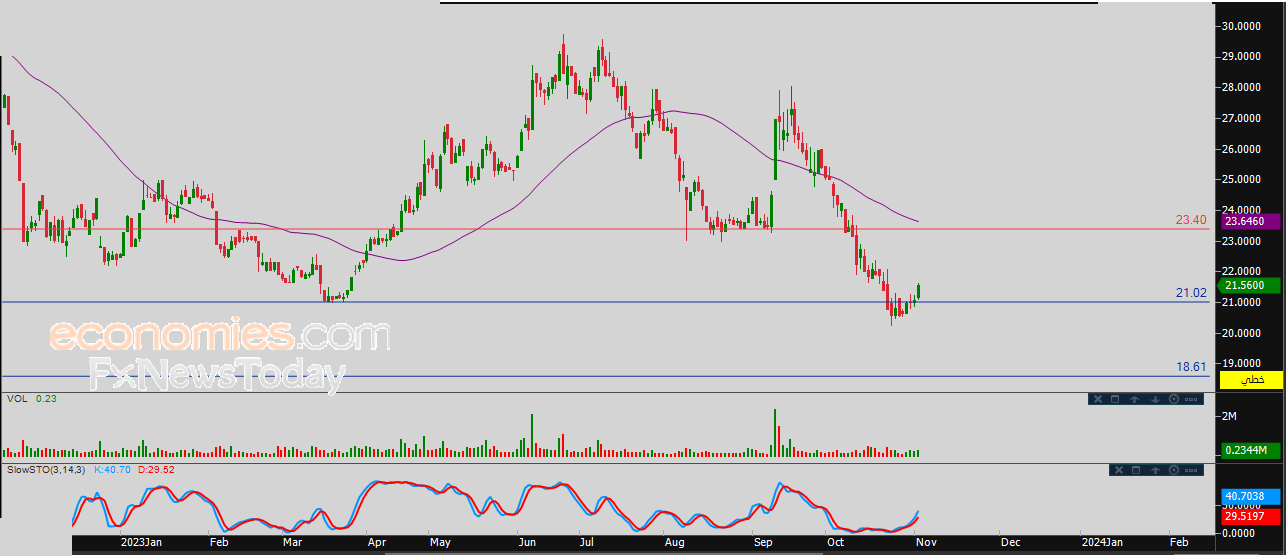1286x556 pixels.
Task: Select the 21.02 support level label
Action: pos(1191,293)
